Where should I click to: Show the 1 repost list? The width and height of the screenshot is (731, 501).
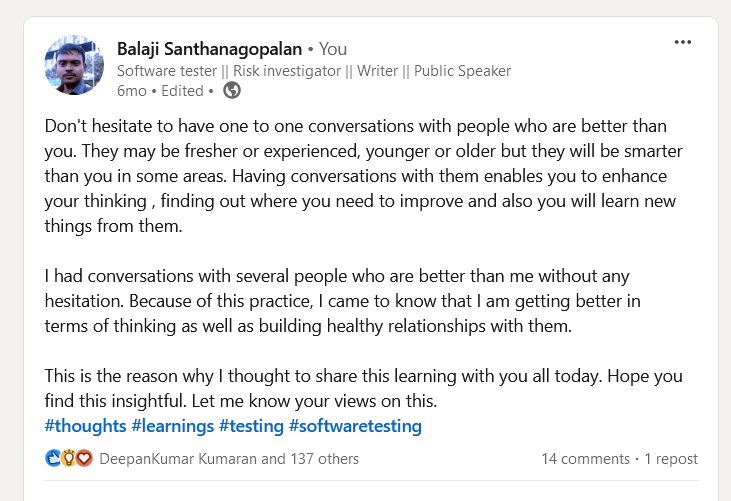point(671,459)
